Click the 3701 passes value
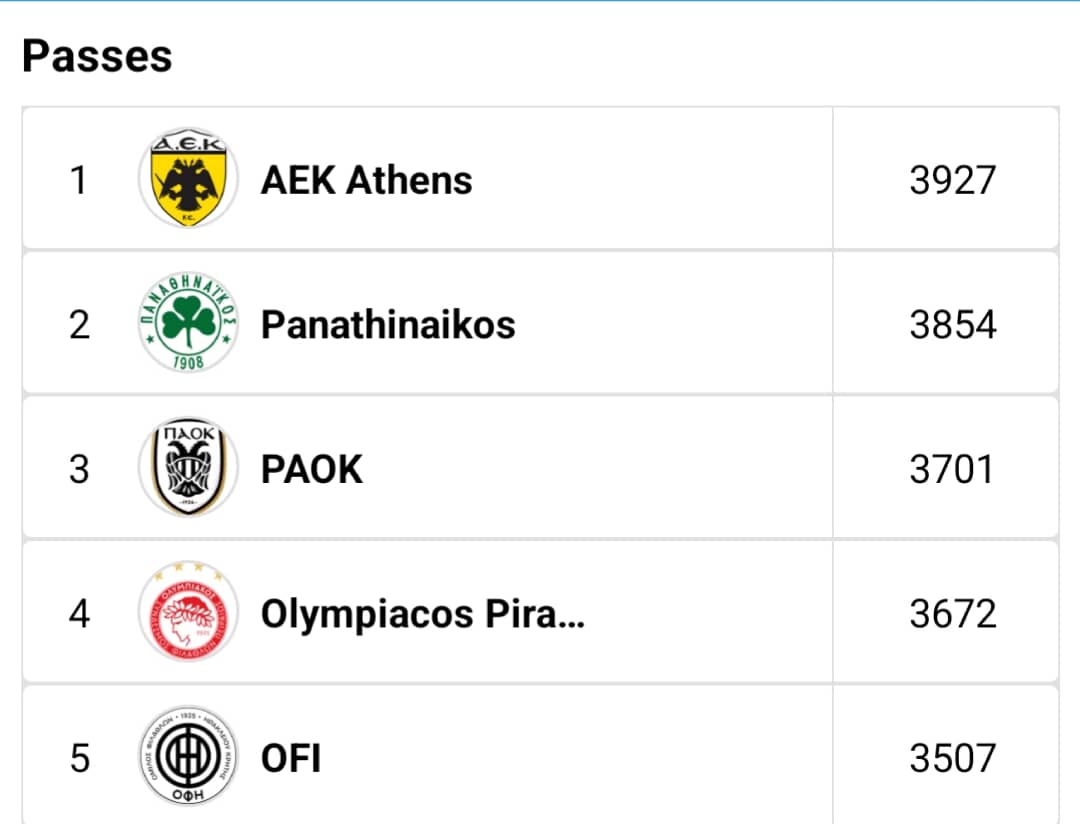This screenshot has height=824, width=1080. (951, 470)
